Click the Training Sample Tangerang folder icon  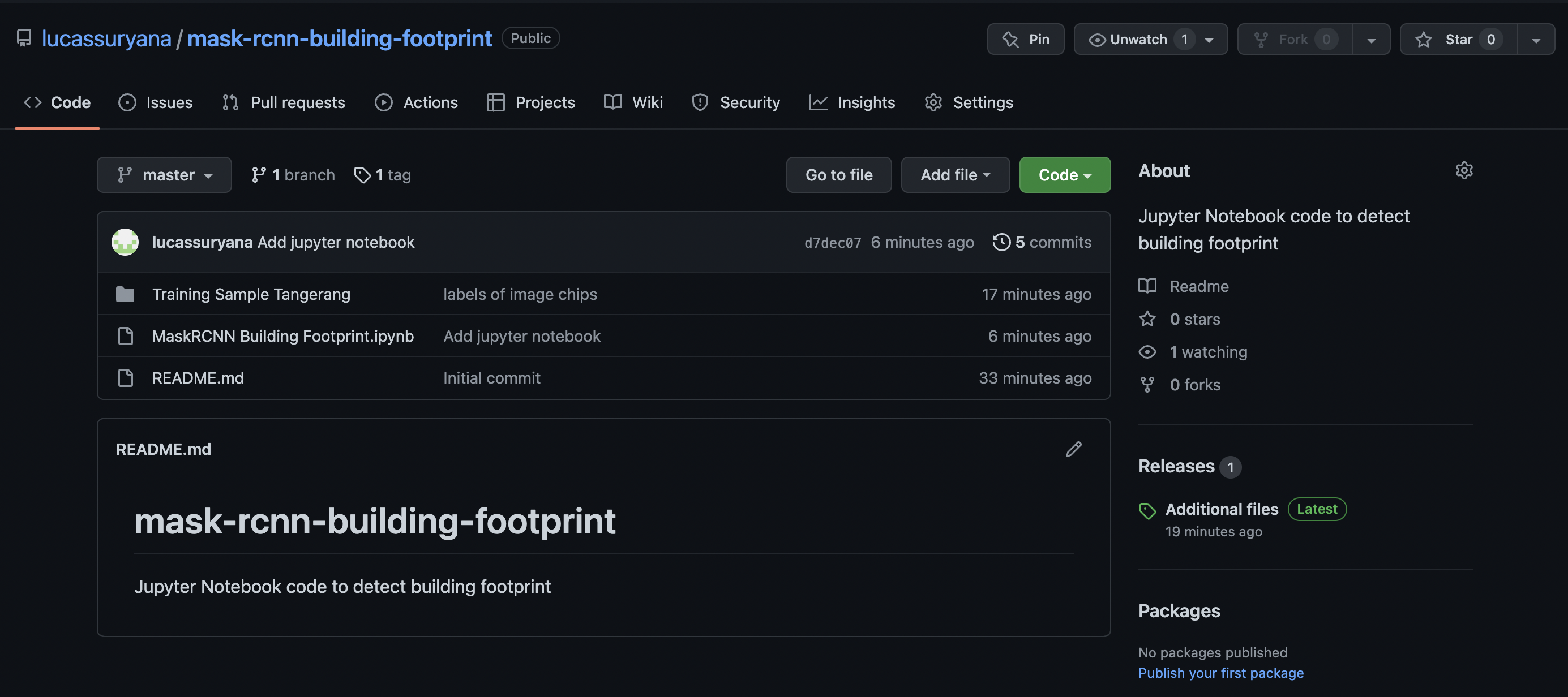(125, 294)
